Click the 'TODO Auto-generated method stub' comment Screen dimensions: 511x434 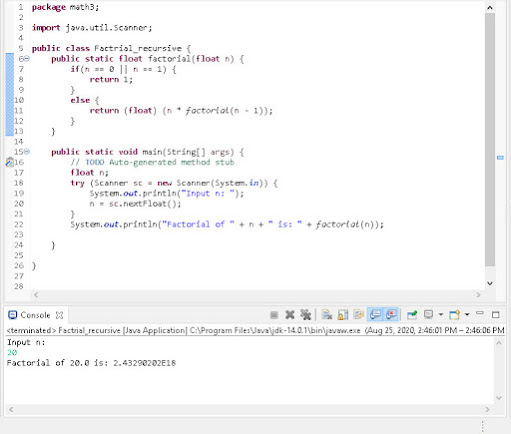point(159,162)
